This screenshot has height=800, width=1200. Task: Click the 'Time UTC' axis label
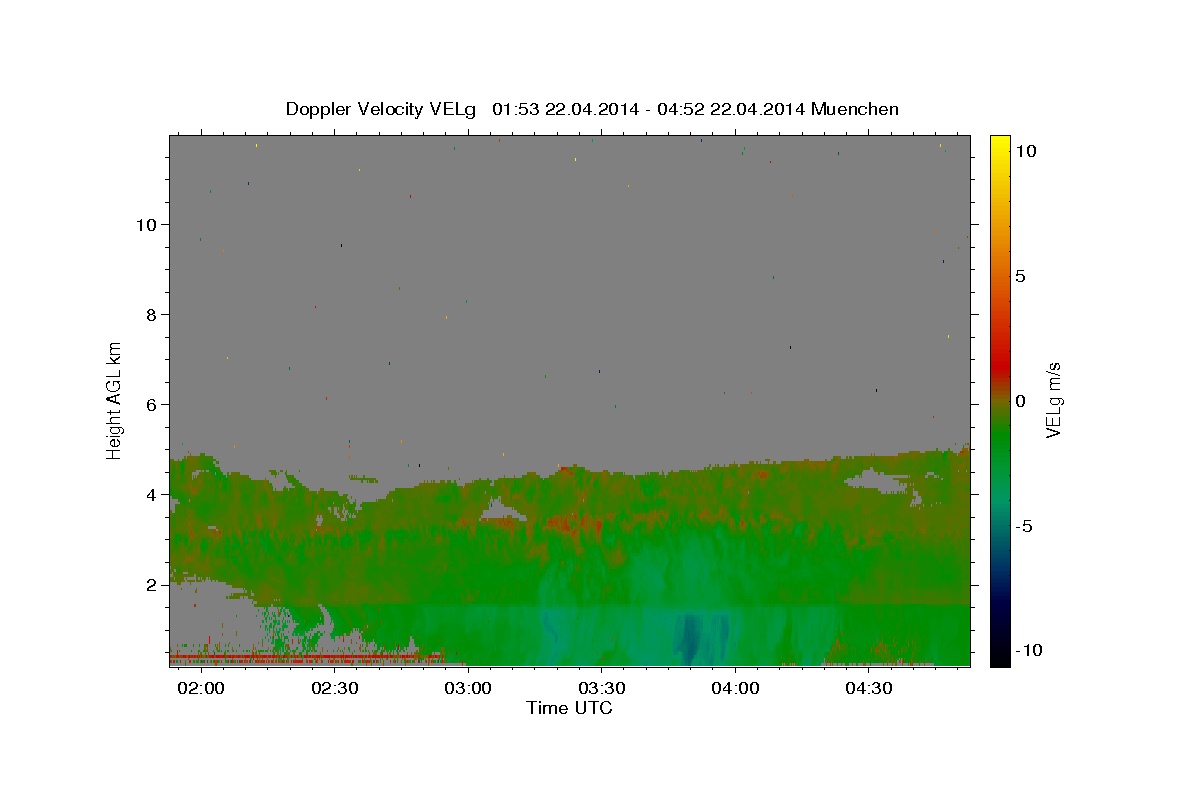(569, 708)
